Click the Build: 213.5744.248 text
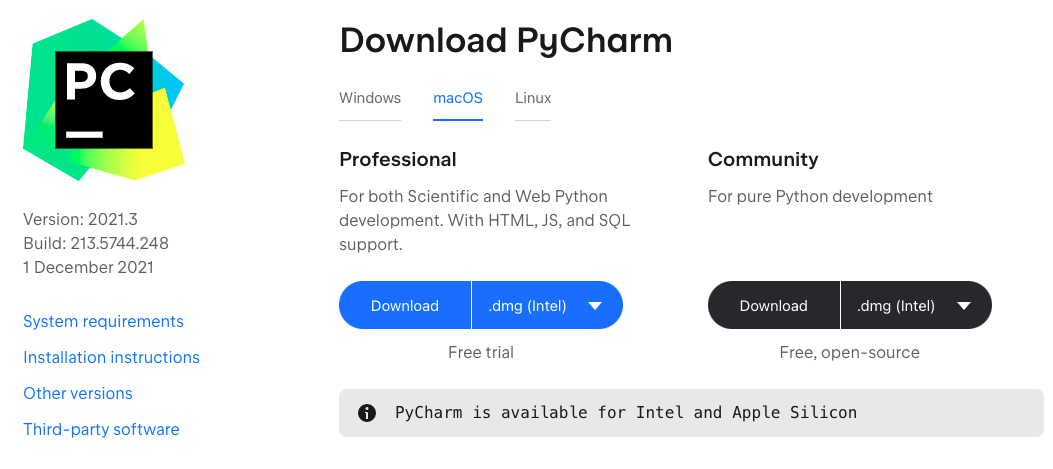 click(96, 243)
